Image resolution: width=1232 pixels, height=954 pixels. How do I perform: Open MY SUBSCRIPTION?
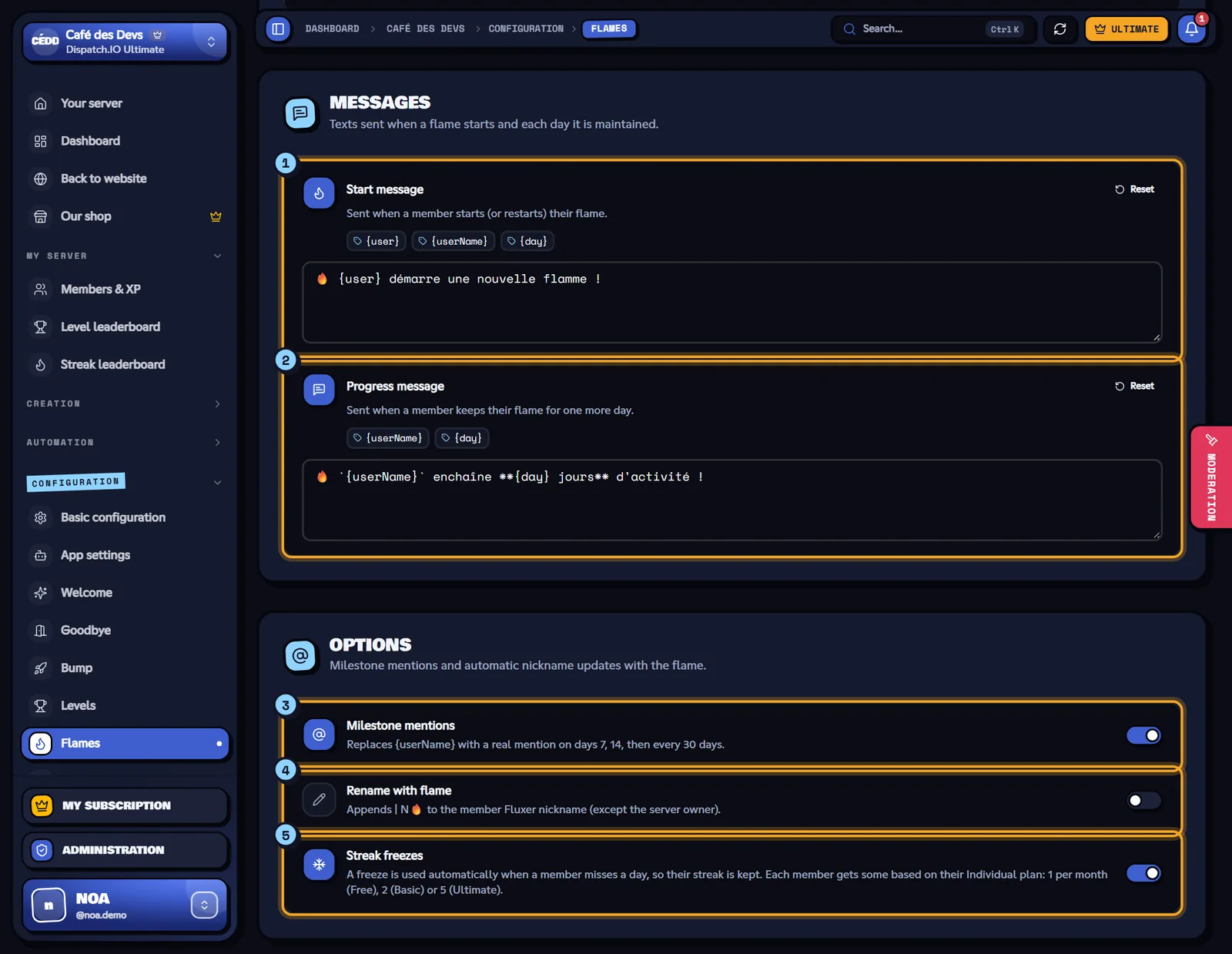click(x=126, y=805)
